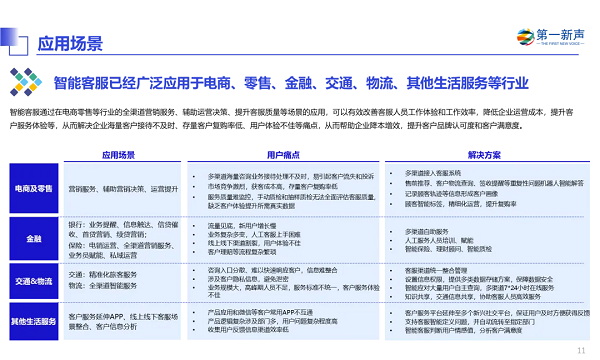Screen dimensions: 600x360
Task: Click the bullet 客服渠道统一整合管理
Action: click(x=436, y=270)
